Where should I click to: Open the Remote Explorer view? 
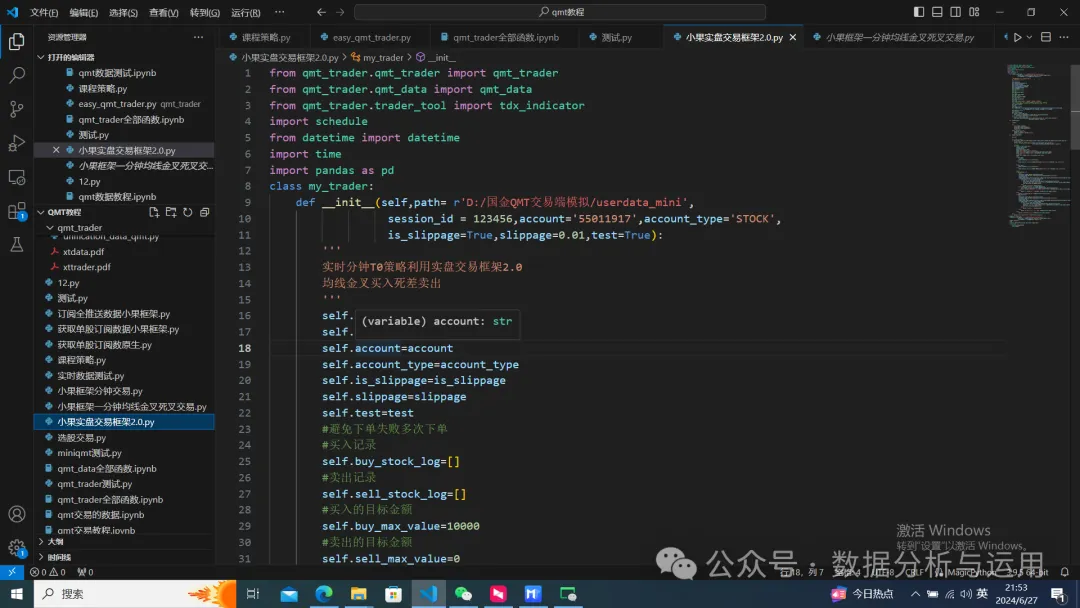pyautogui.click(x=17, y=177)
